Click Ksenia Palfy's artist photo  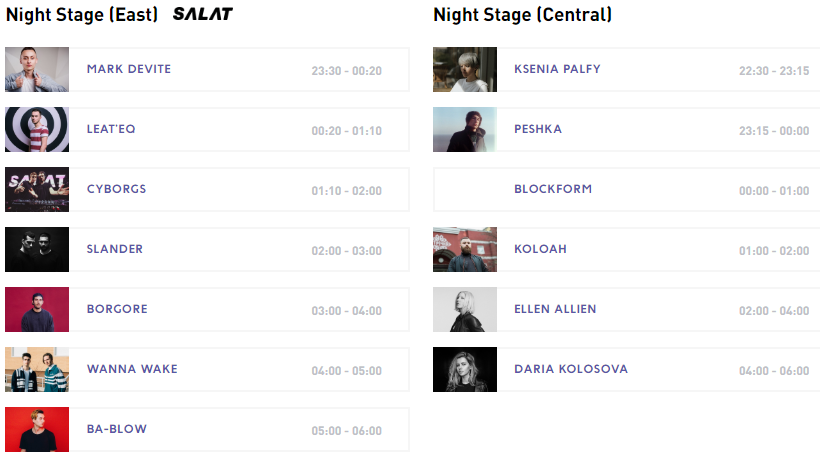tap(465, 70)
